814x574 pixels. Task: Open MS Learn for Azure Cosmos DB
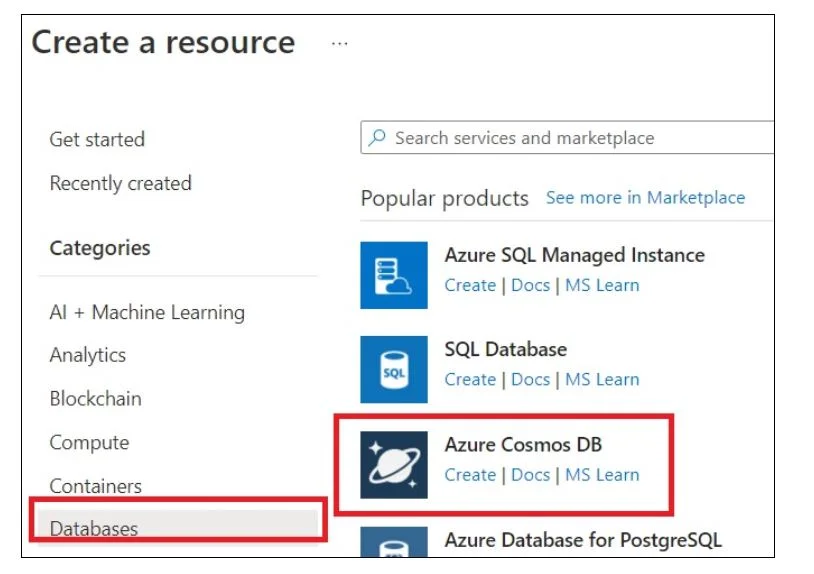[x=602, y=475]
